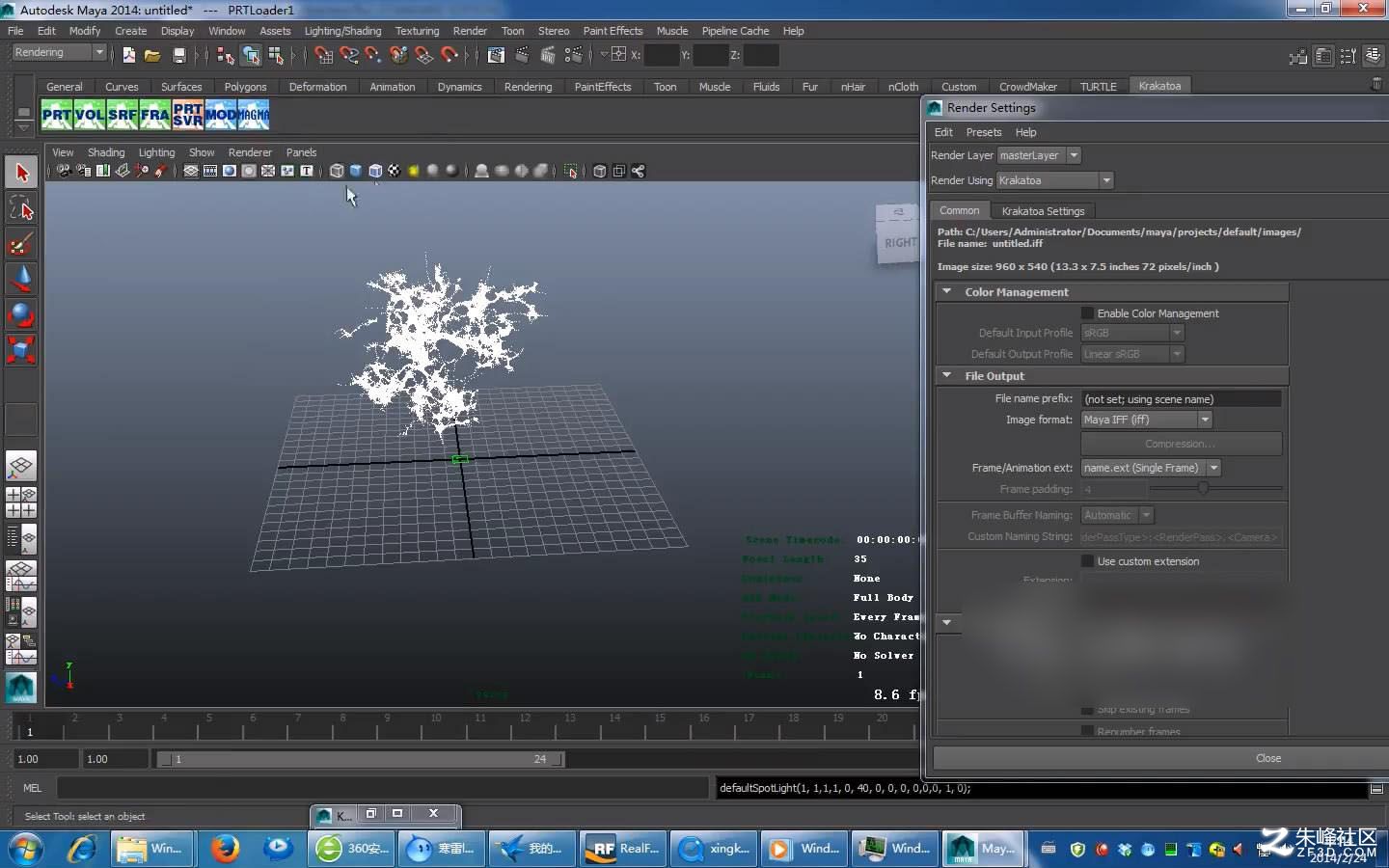Screen dimensions: 1389x868
Task: Select the Polygons shelf tab
Action: 245,87
